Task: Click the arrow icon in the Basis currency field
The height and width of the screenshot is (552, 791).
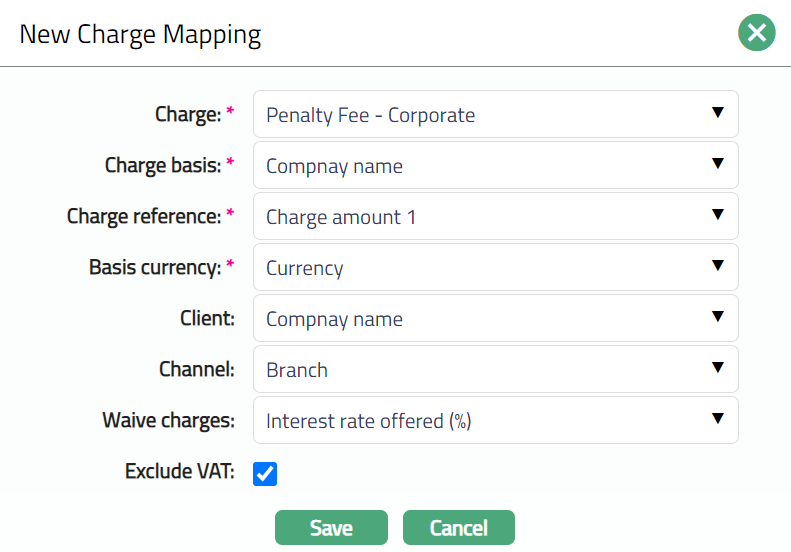Action: coord(717,267)
